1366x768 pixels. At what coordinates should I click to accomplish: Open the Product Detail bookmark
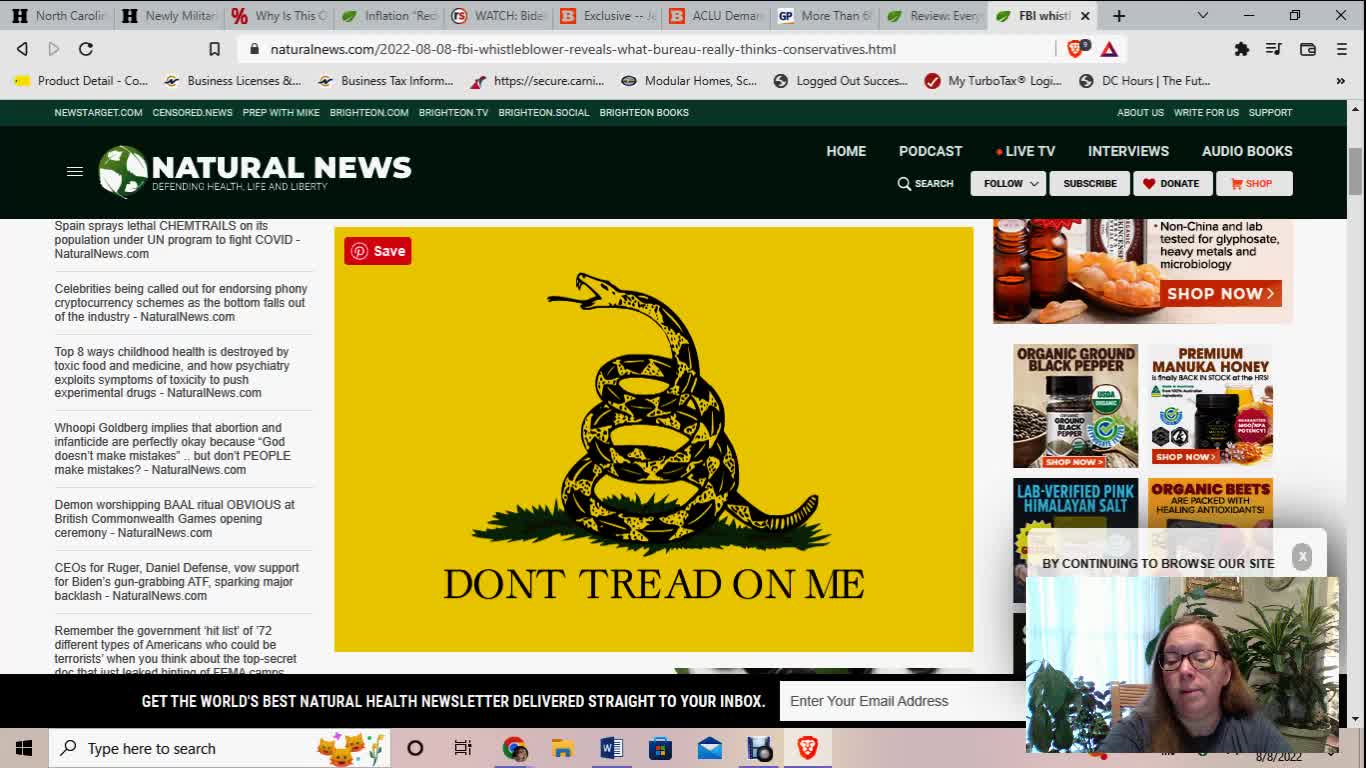(81, 81)
